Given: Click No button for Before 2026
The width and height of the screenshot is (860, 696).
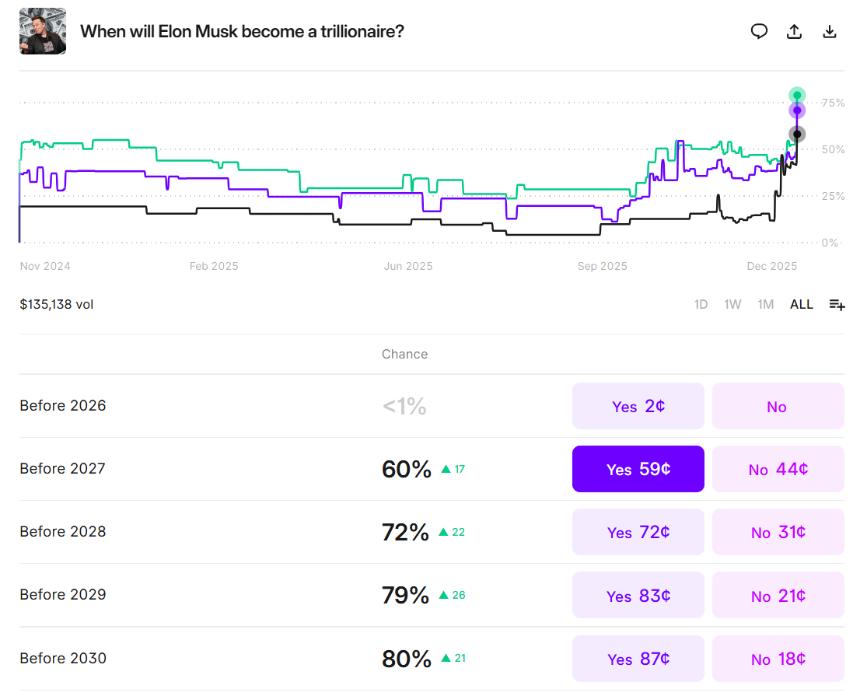Looking at the screenshot, I should [x=777, y=406].
